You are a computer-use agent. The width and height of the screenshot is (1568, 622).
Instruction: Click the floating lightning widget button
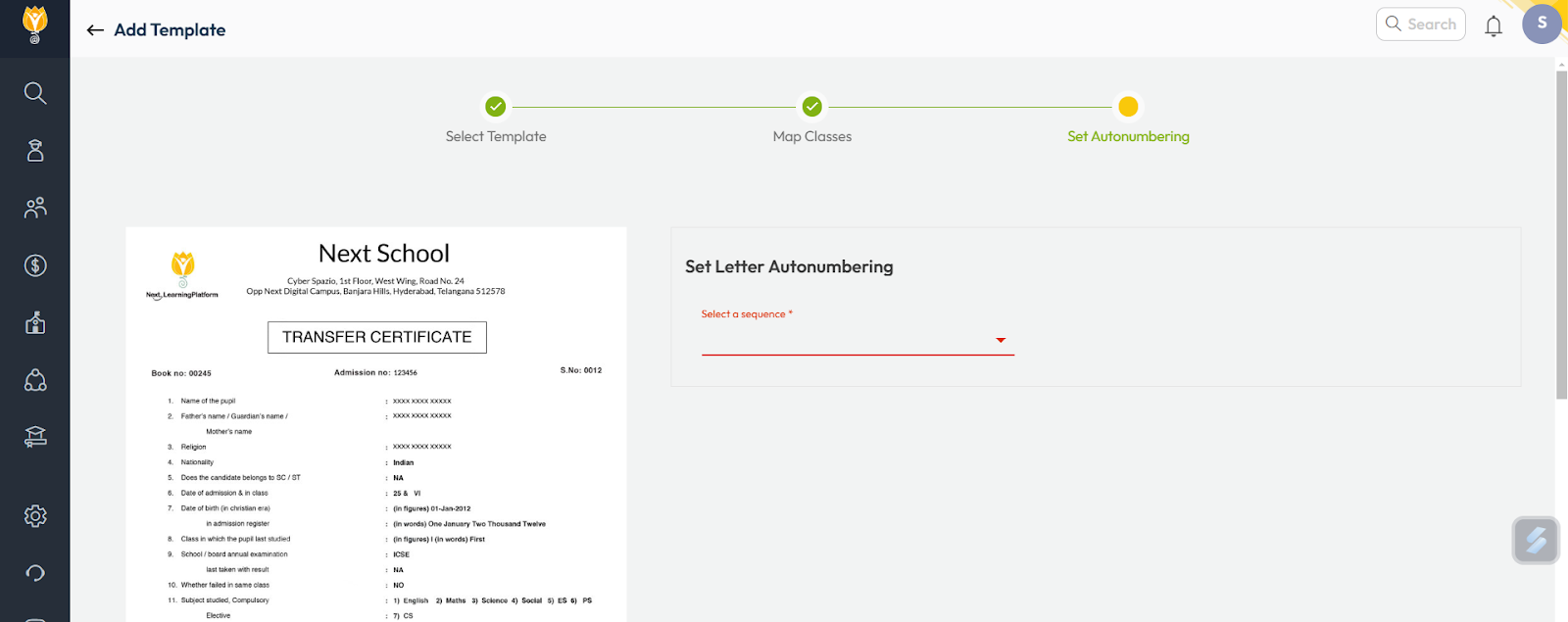point(1535,540)
